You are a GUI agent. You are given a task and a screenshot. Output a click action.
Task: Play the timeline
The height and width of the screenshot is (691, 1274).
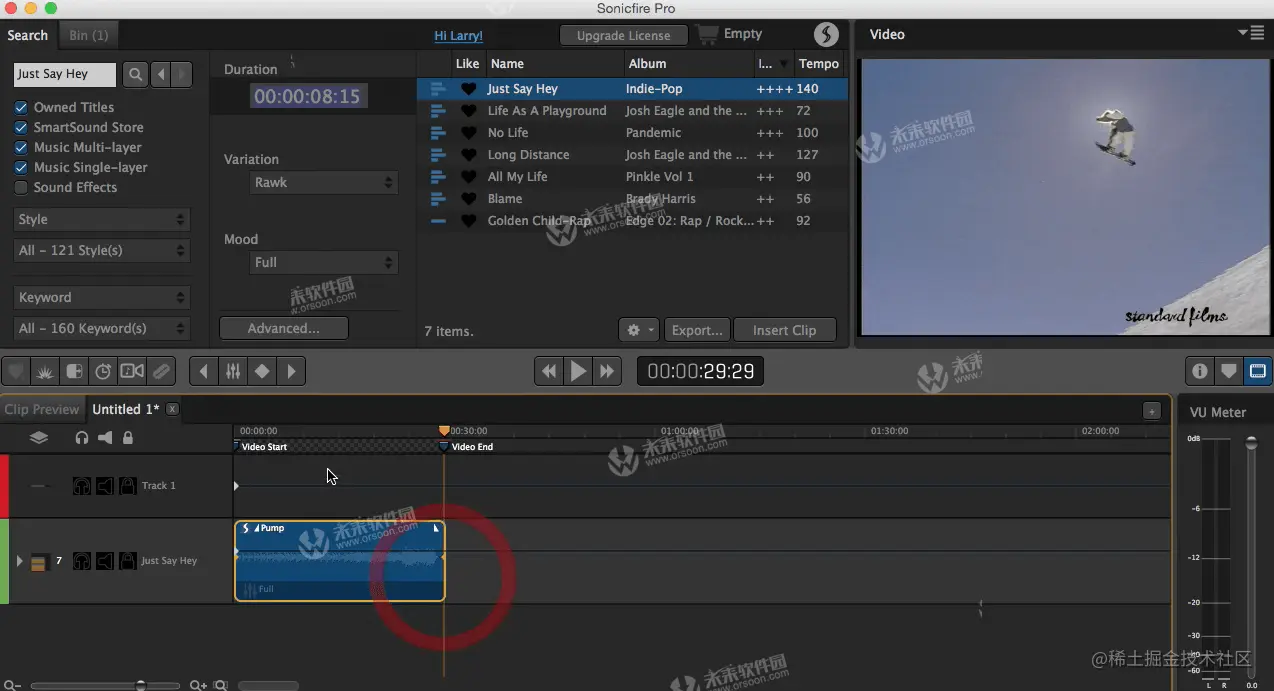point(578,371)
